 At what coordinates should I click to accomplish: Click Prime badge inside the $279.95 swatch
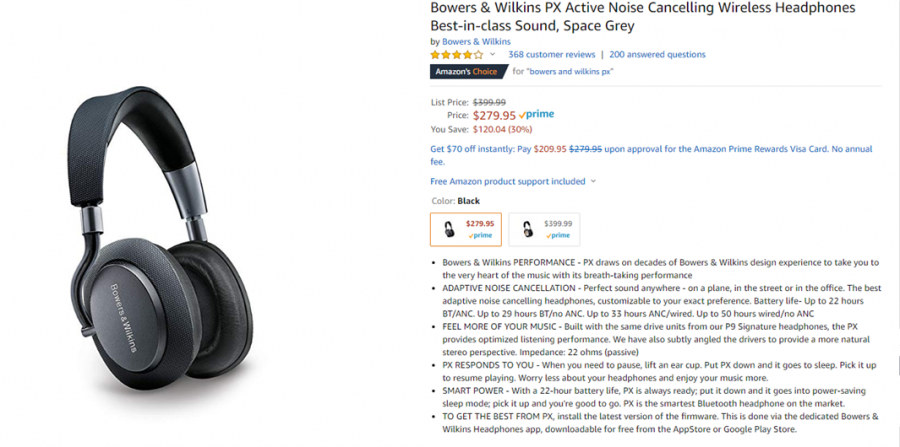click(480, 236)
